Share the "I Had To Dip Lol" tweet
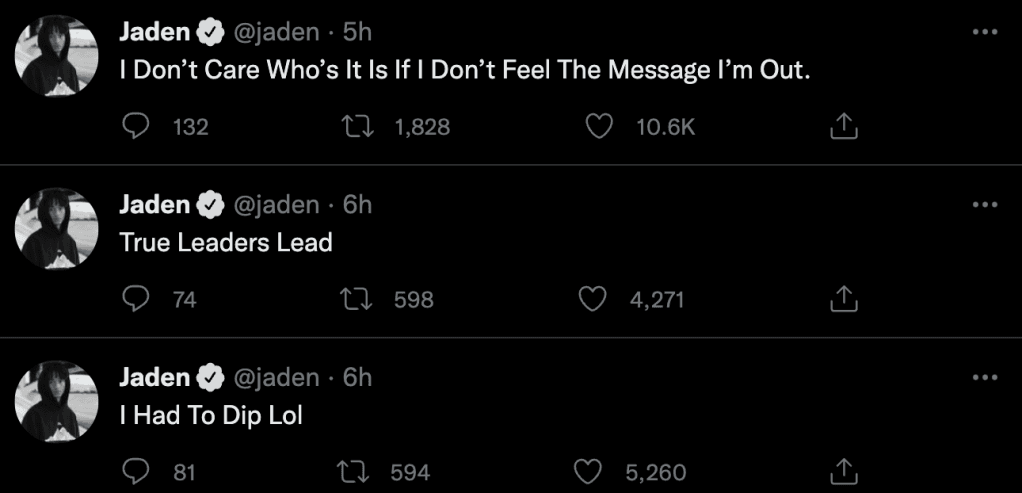This screenshot has height=493, width=1022. pyautogui.click(x=843, y=471)
